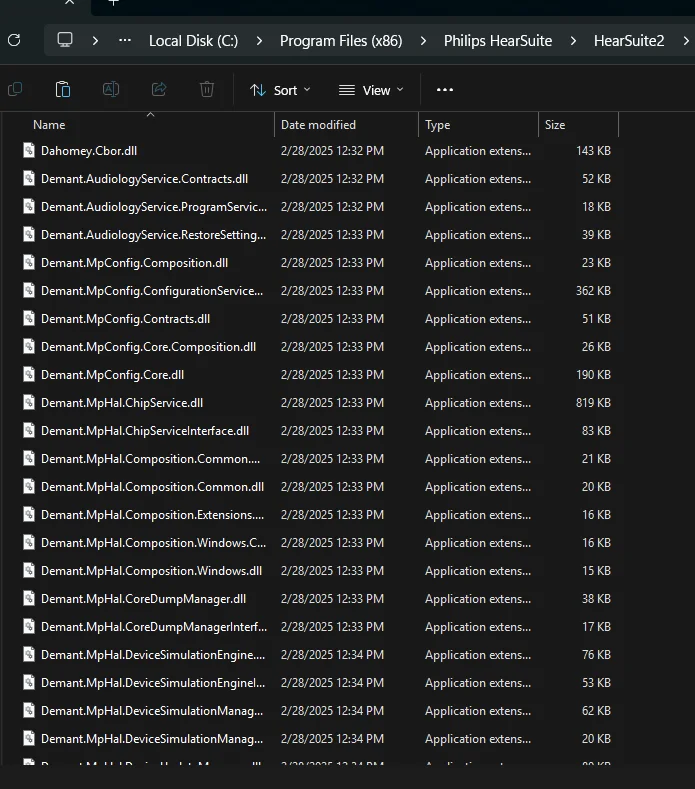Expand chevron after HearSuite2

click(686, 40)
